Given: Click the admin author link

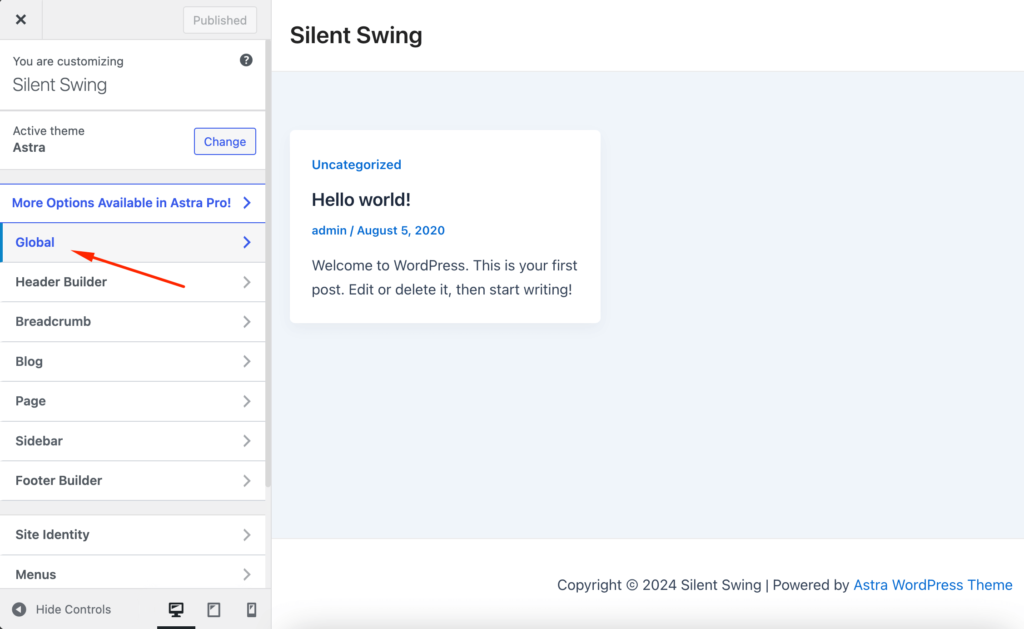Looking at the screenshot, I should coord(329,231).
